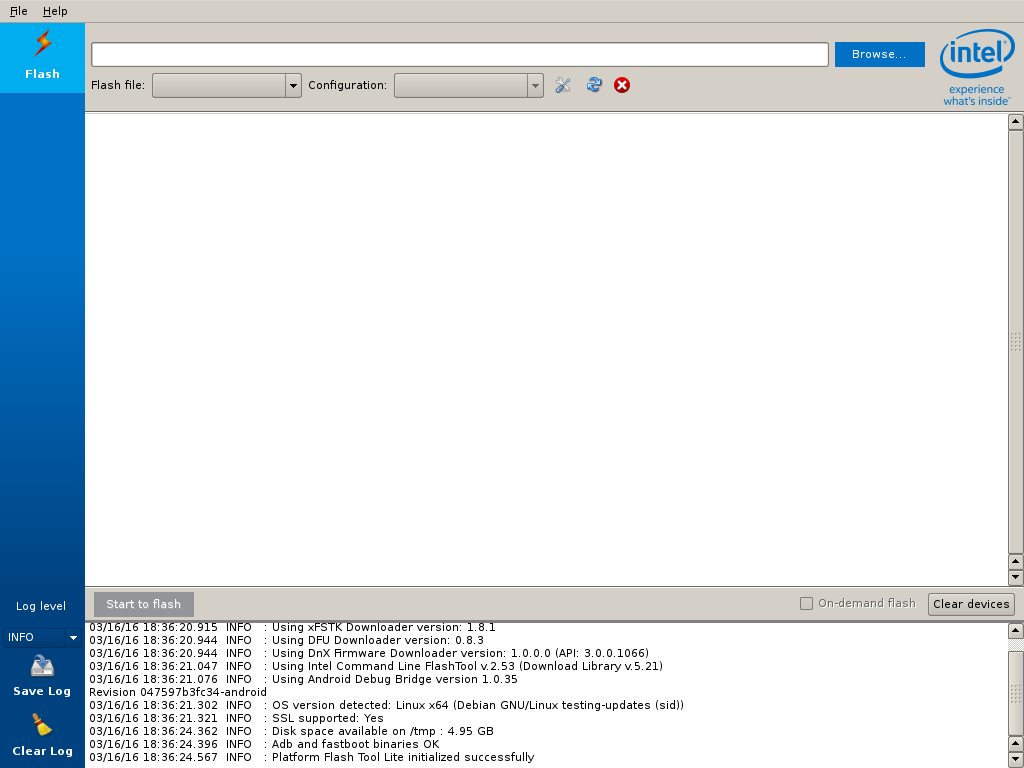Change log level from INFO dropdown
Viewport: 1024px width, 768px height.
tap(41, 637)
